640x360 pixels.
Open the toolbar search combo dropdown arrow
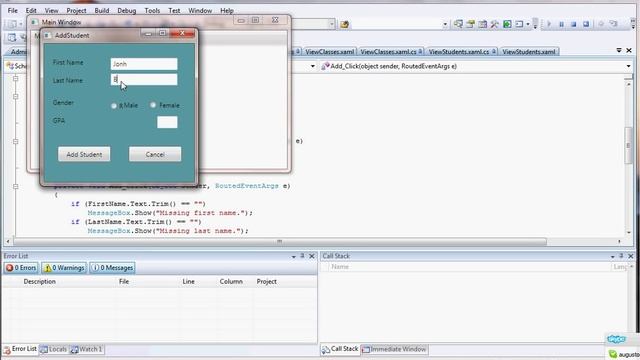click(445, 24)
